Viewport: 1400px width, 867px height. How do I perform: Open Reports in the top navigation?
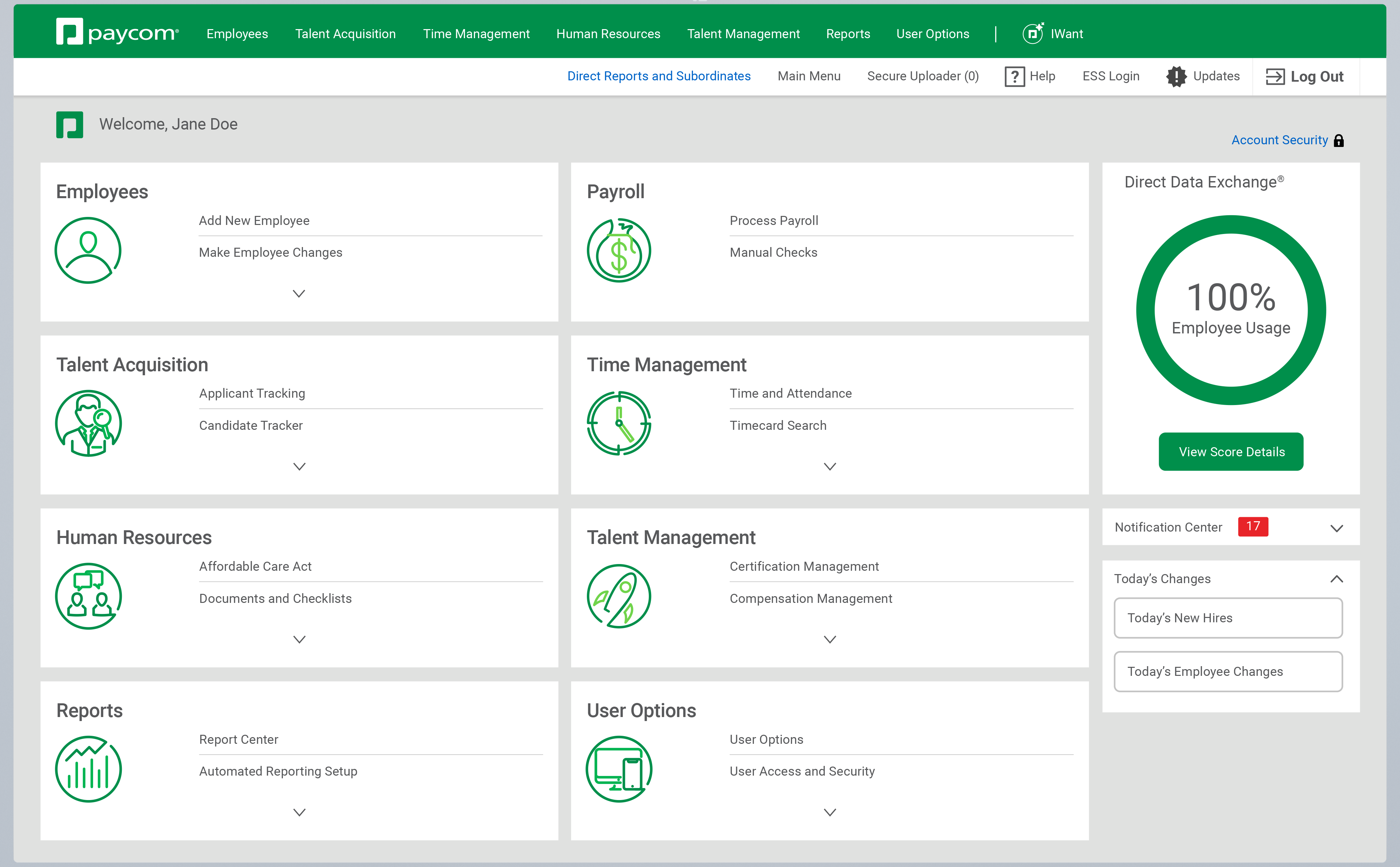[847, 34]
